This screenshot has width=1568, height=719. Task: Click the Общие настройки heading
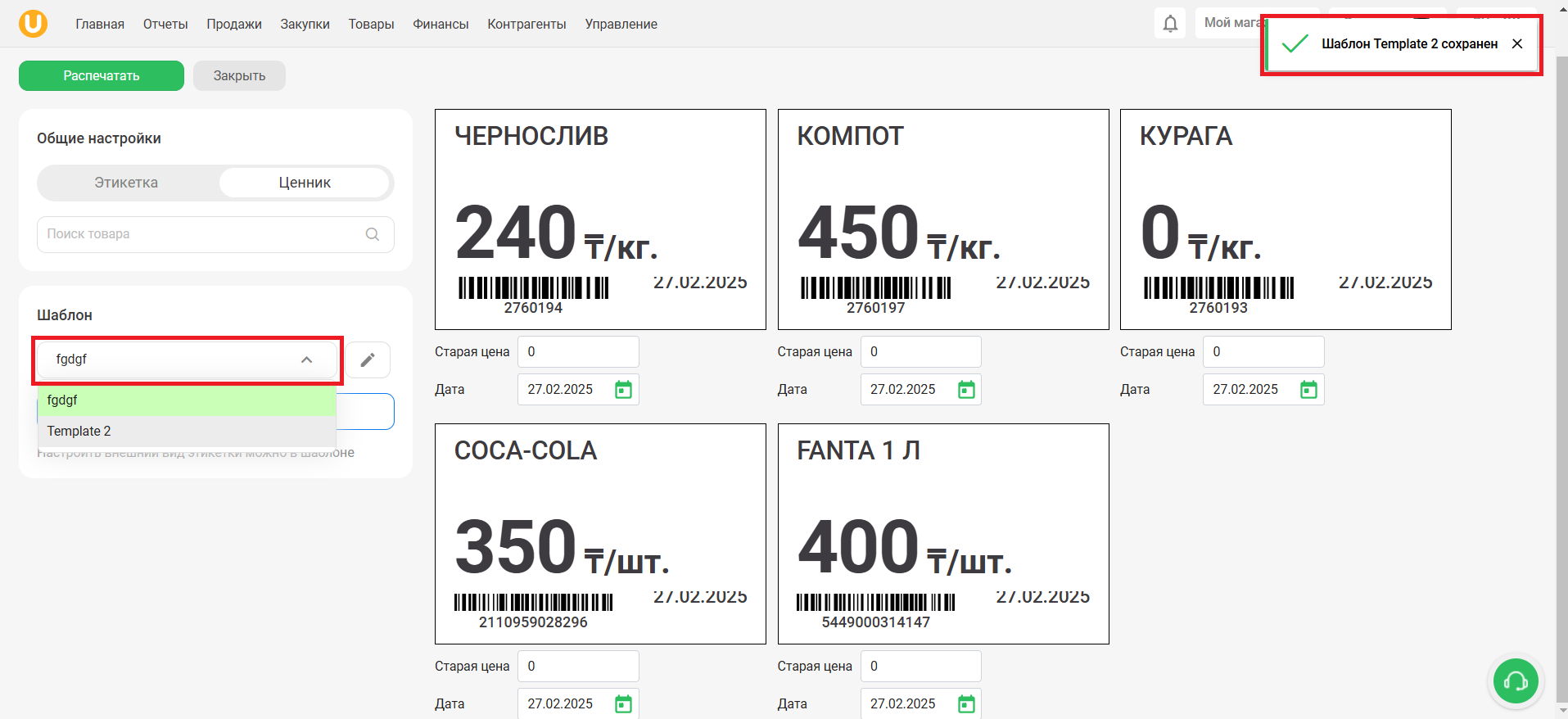(x=99, y=138)
